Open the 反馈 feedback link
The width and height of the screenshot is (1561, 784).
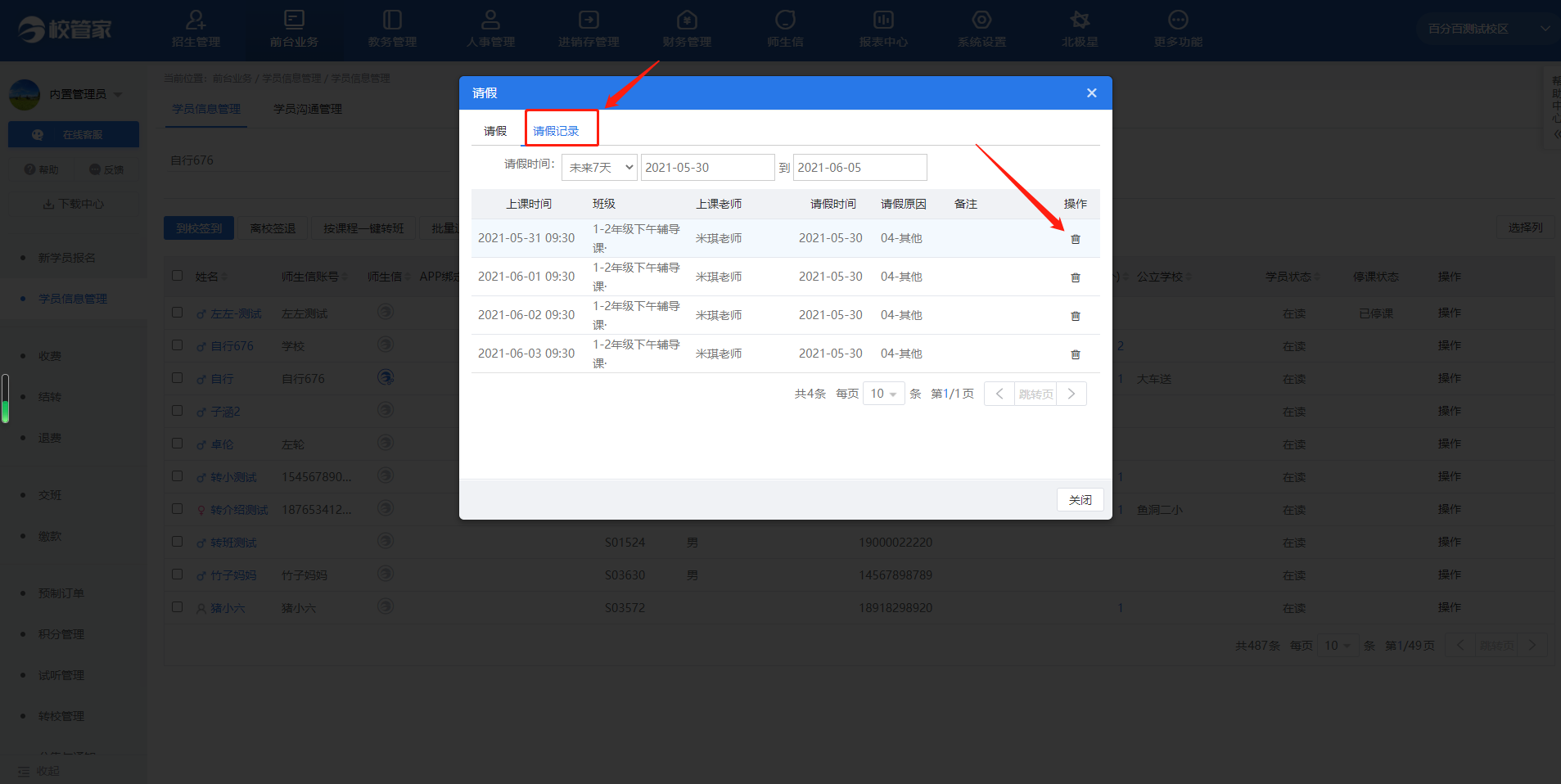106,169
